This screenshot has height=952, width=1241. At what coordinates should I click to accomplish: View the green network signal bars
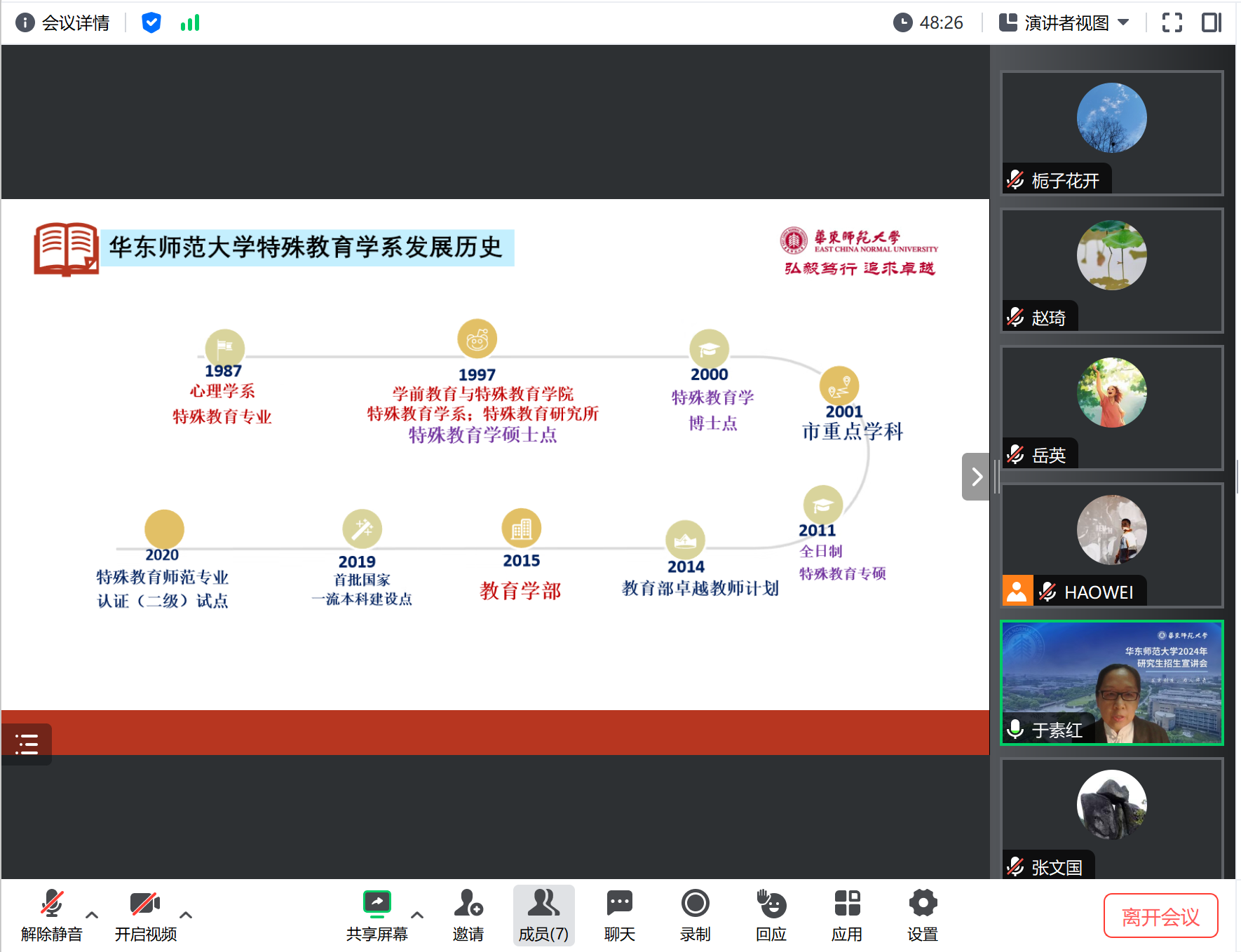click(190, 23)
